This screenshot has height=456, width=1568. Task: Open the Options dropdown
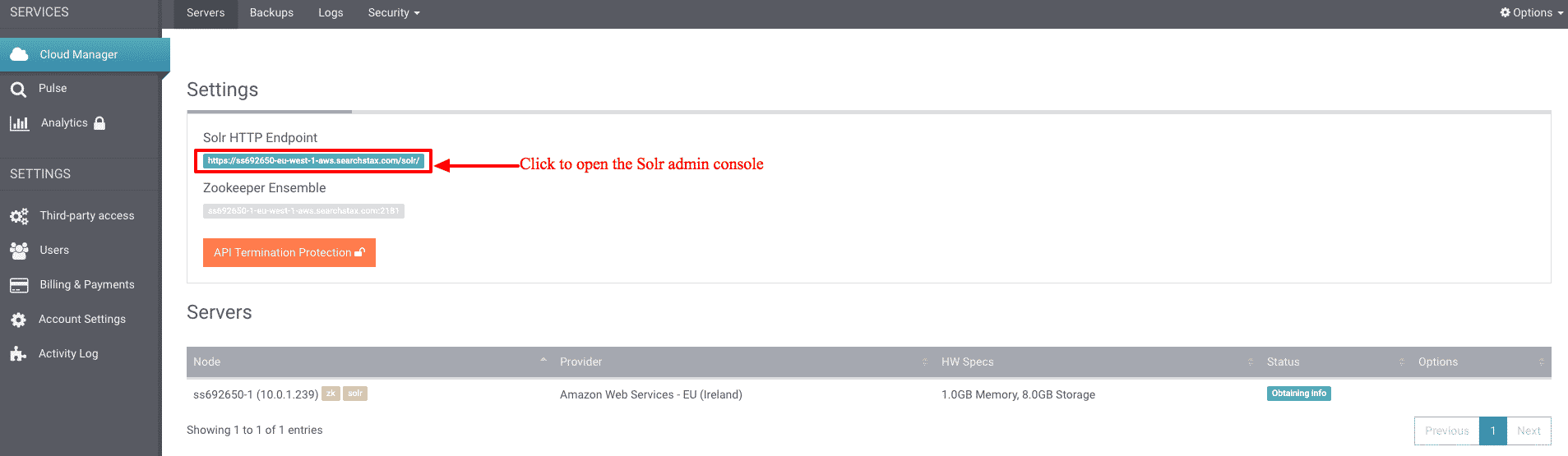click(1532, 12)
